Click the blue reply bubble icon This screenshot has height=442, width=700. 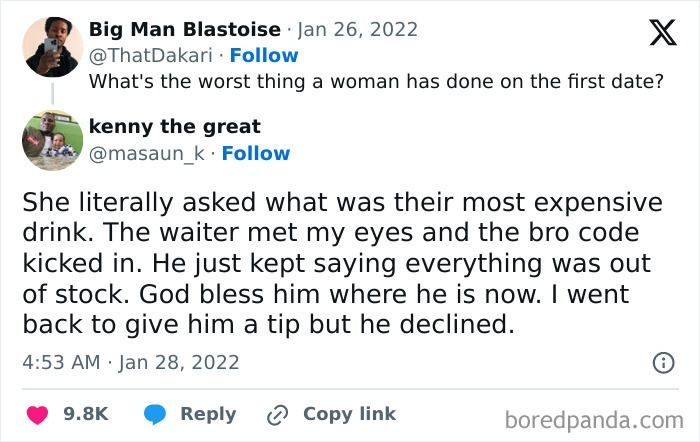[x=155, y=414]
